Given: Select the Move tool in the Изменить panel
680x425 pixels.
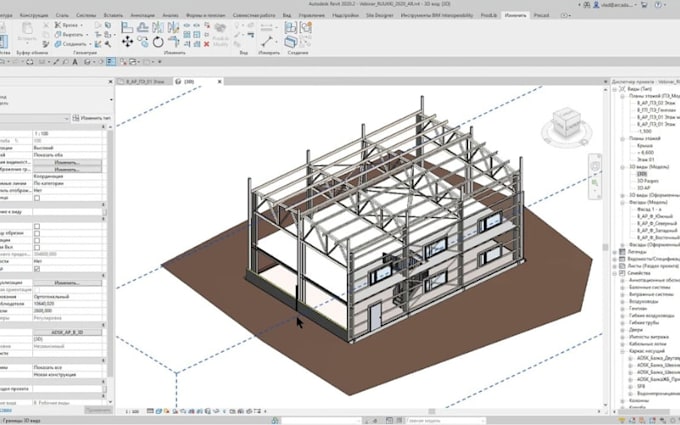Looking at the screenshot, I should pos(127,42).
